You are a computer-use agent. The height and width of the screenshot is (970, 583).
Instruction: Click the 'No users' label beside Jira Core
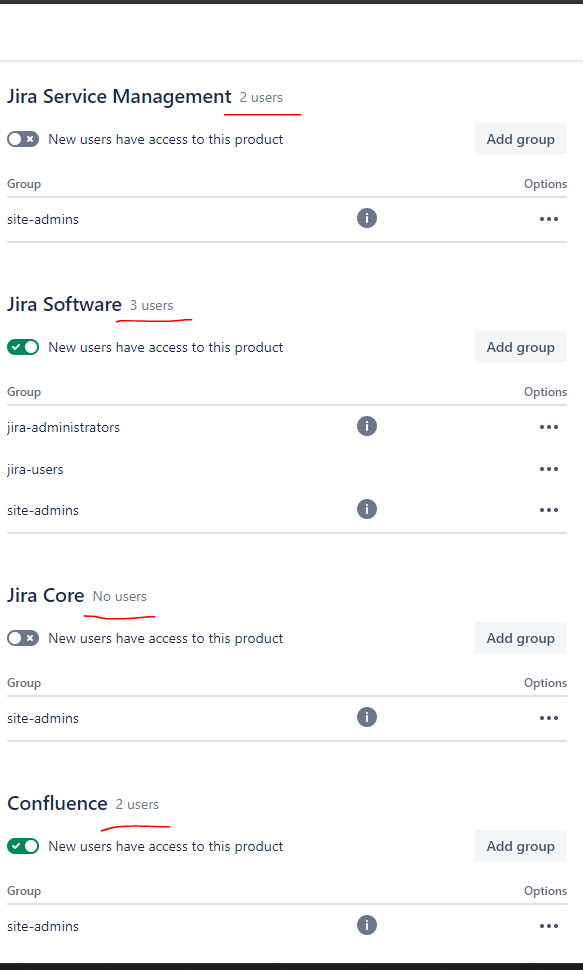click(119, 596)
